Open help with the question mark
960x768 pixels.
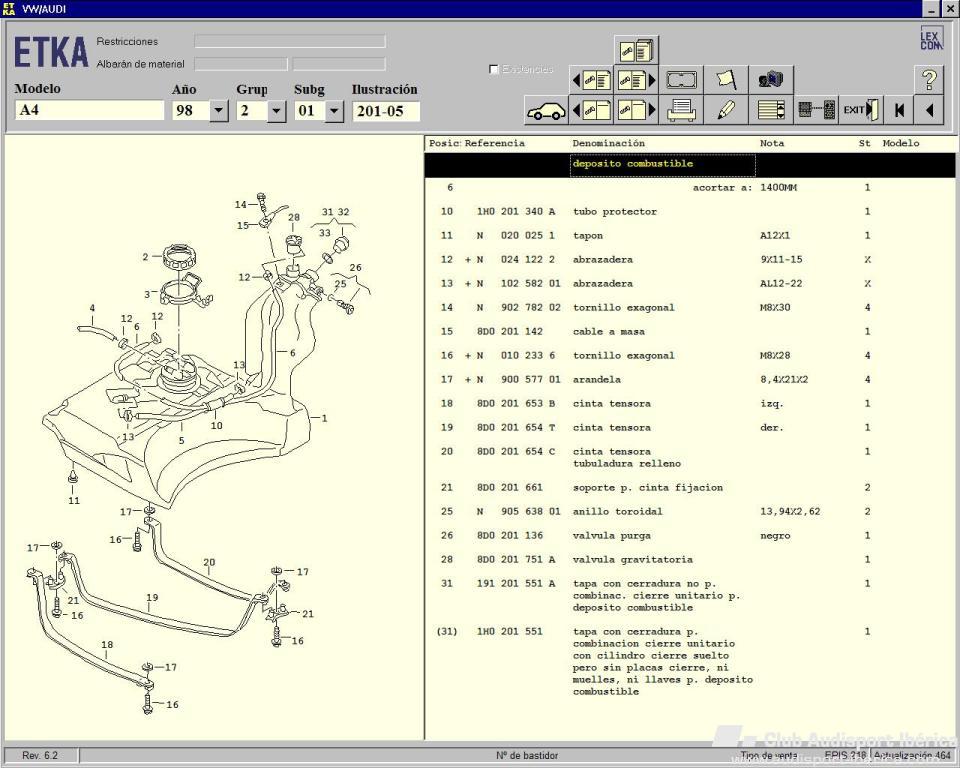(x=929, y=80)
